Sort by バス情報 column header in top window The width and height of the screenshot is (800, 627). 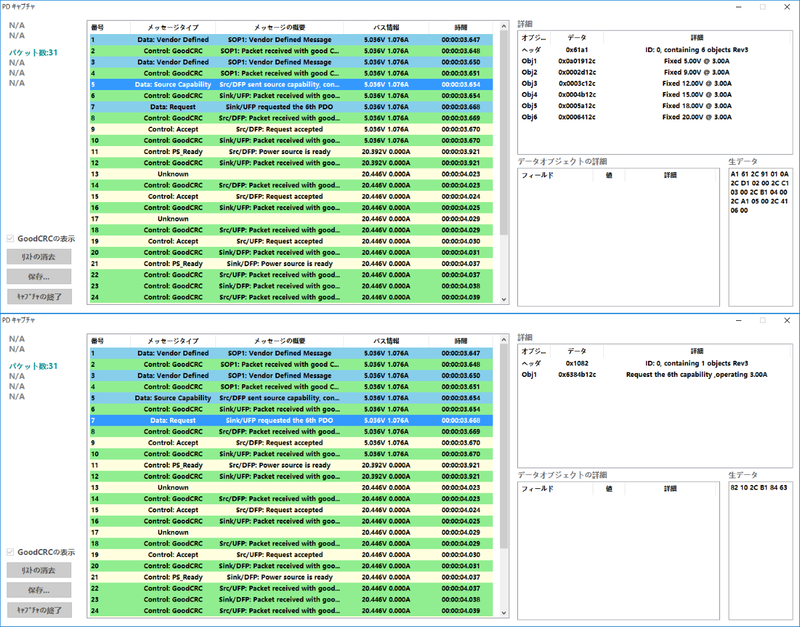[386, 28]
